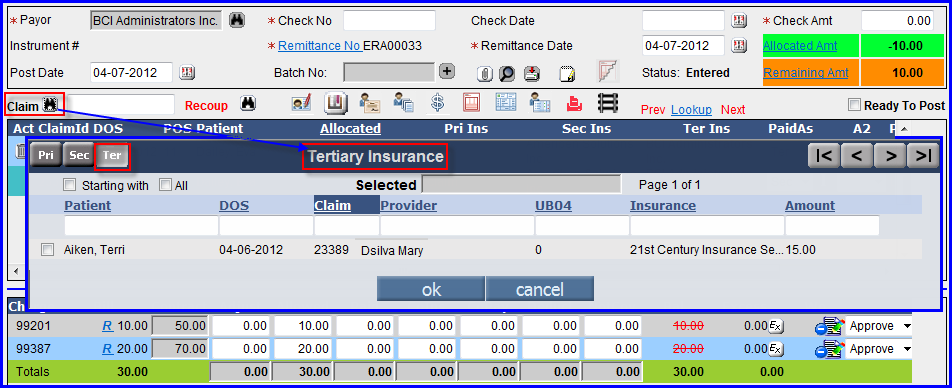Open the notepad notes icon
The image size is (952, 388).
coord(566,73)
